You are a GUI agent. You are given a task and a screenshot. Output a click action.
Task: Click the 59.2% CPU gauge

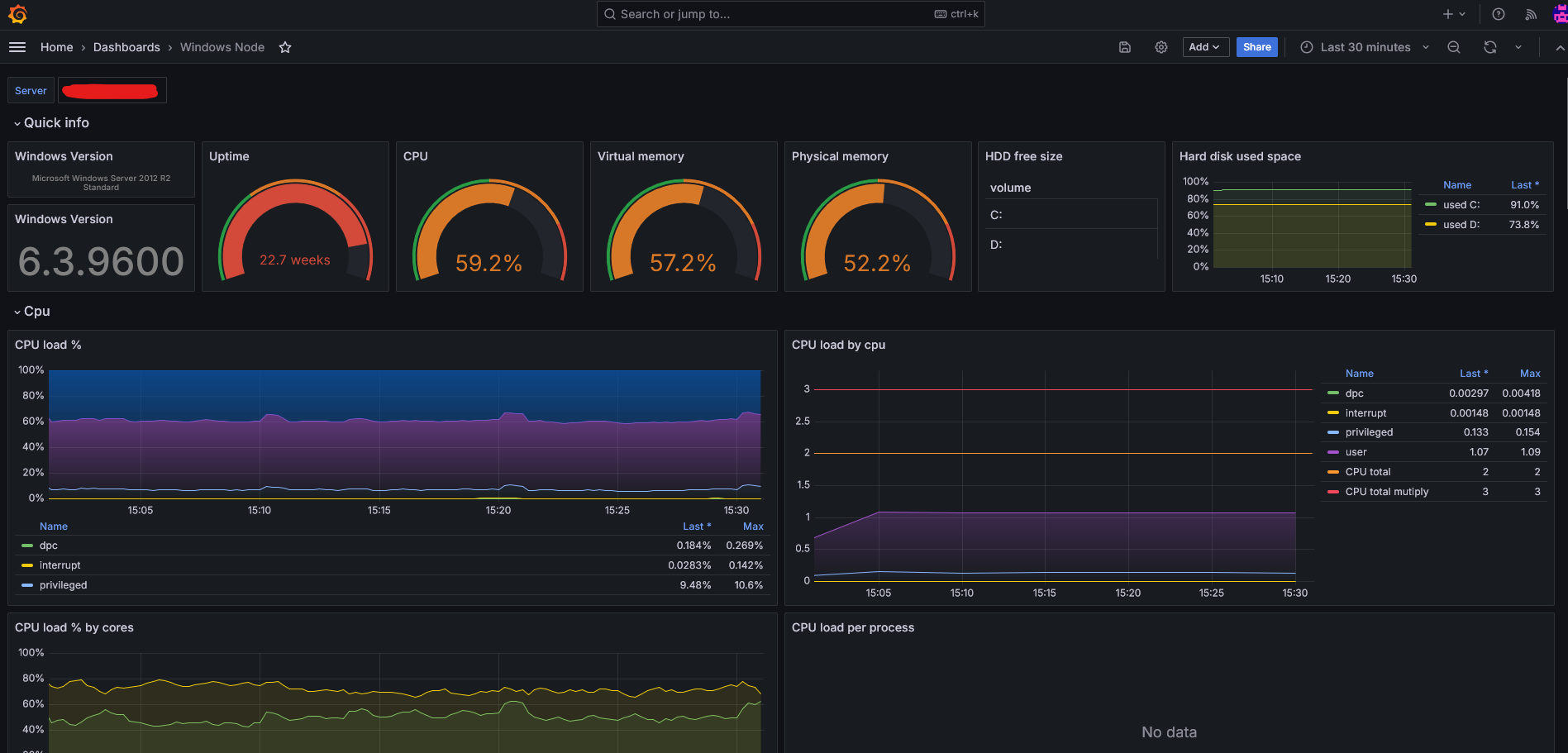pos(489,231)
